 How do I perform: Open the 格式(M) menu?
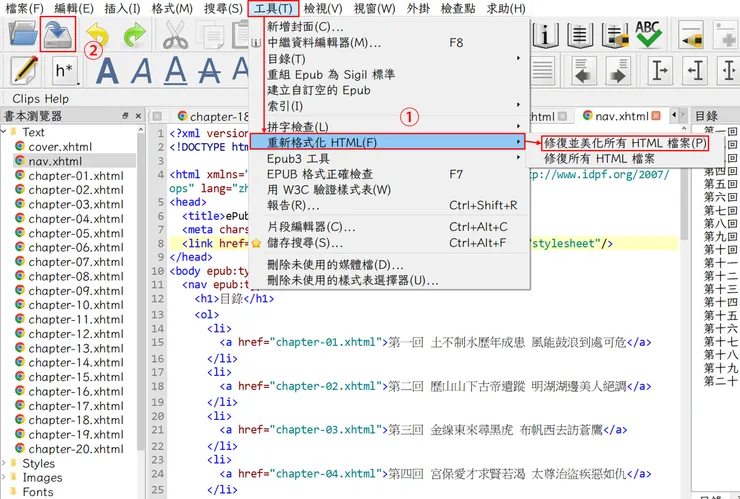point(172,8)
